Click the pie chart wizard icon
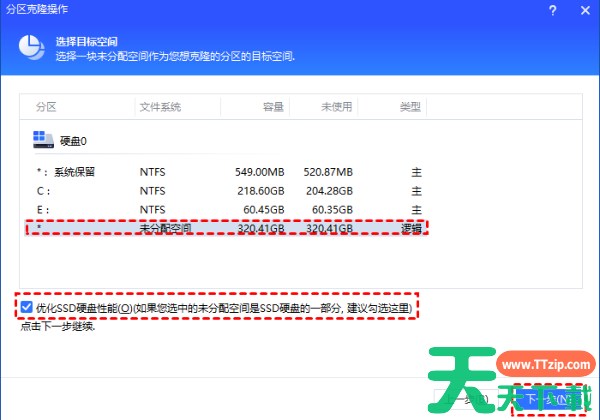Image resolution: width=600 pixels, height=420 pixels. click(32, 47)
